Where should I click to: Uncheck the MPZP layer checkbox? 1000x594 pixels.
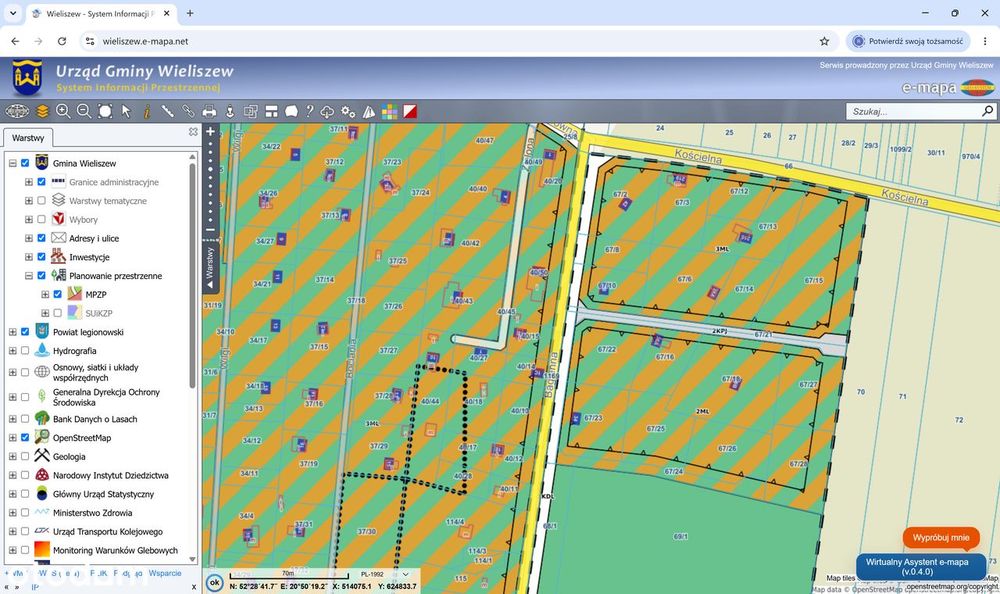[x=57, y=294]
